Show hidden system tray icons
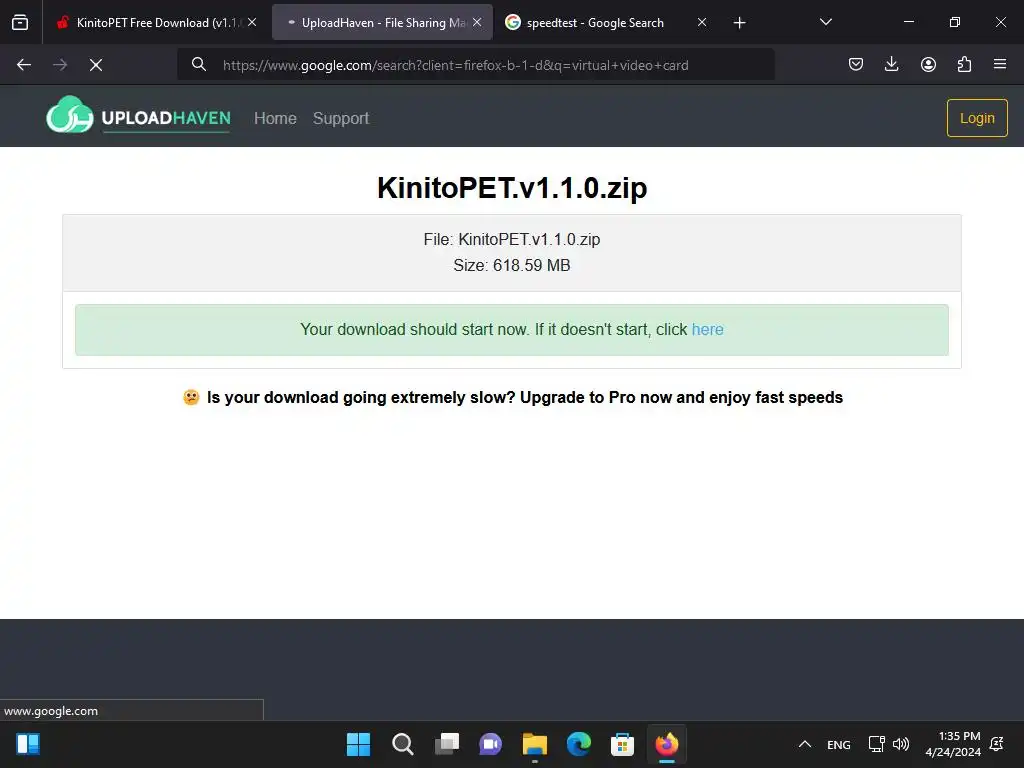1024x768 pixels. (805, 744)
